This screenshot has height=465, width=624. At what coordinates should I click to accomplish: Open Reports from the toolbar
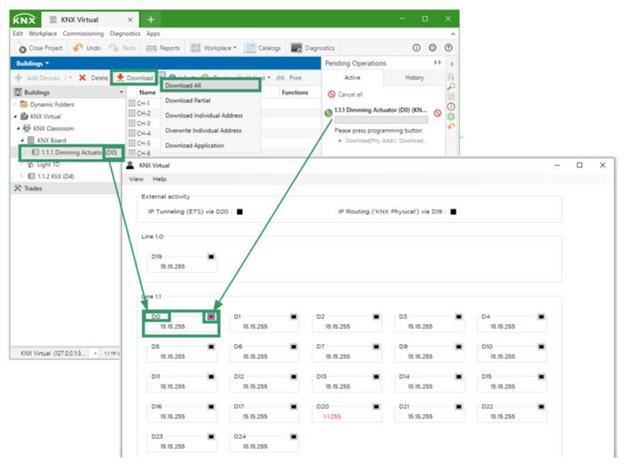pyautogui.click(x=162, y=47)
